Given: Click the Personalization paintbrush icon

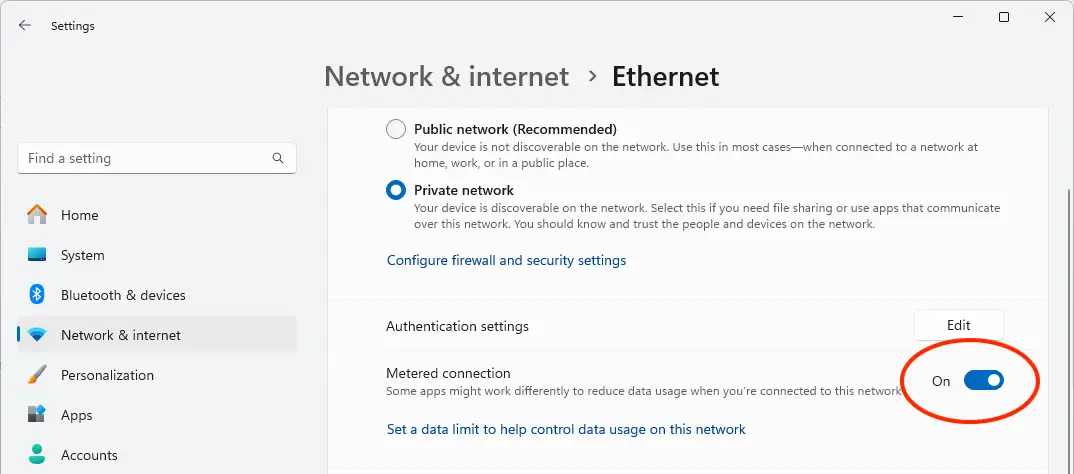Looking at the screenshot, I should (37, 375).
